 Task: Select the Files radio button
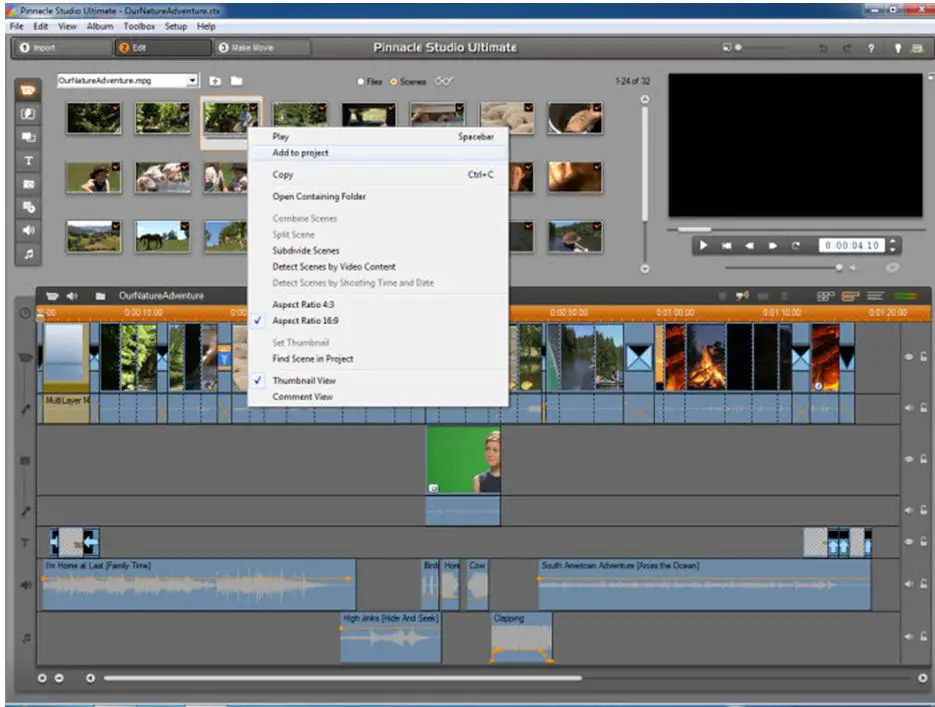pos(361,82)
